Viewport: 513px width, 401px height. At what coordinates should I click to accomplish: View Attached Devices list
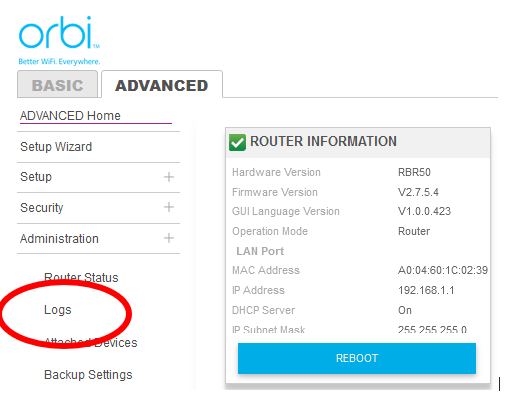91,342
